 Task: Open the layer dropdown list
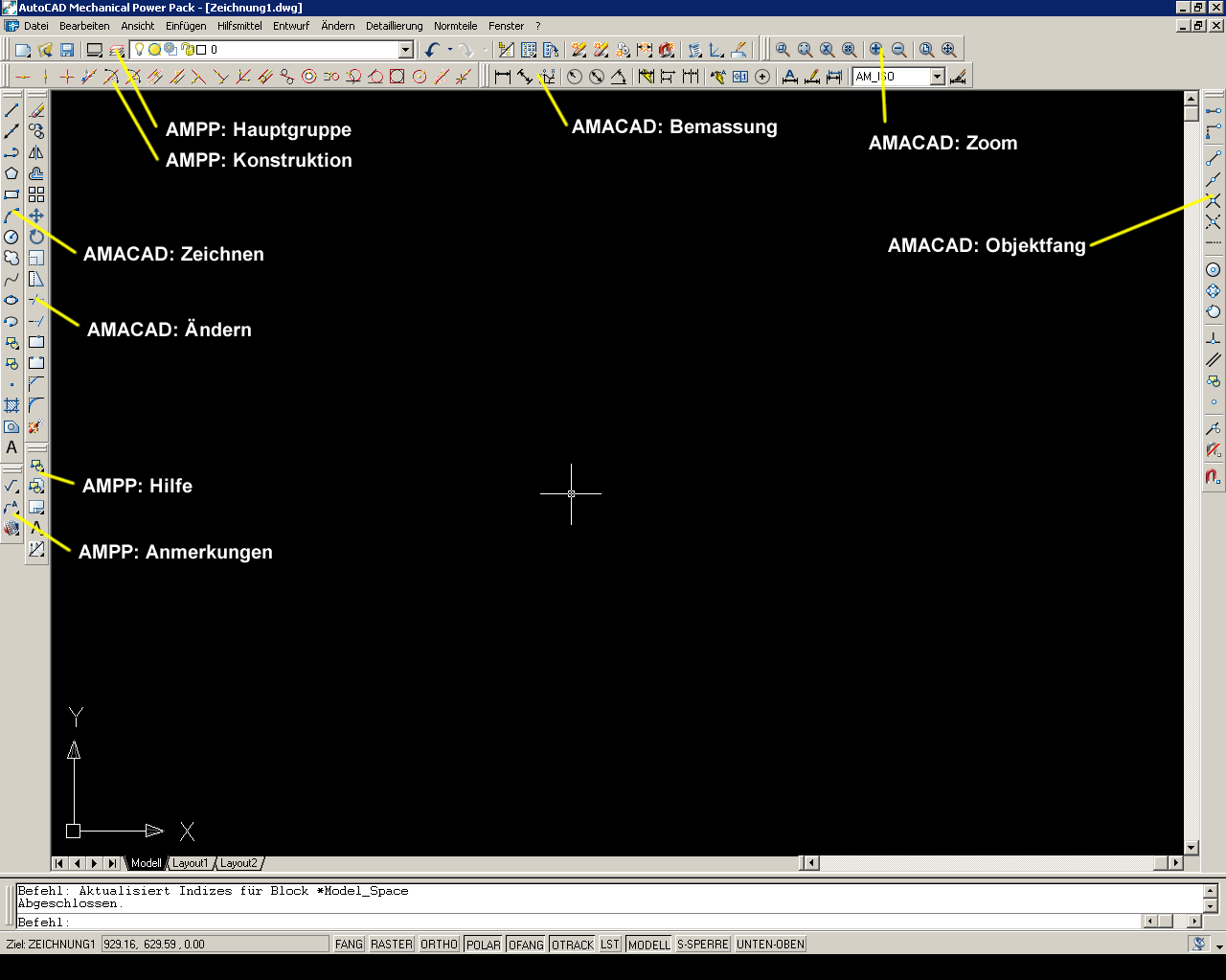[405, 50]
